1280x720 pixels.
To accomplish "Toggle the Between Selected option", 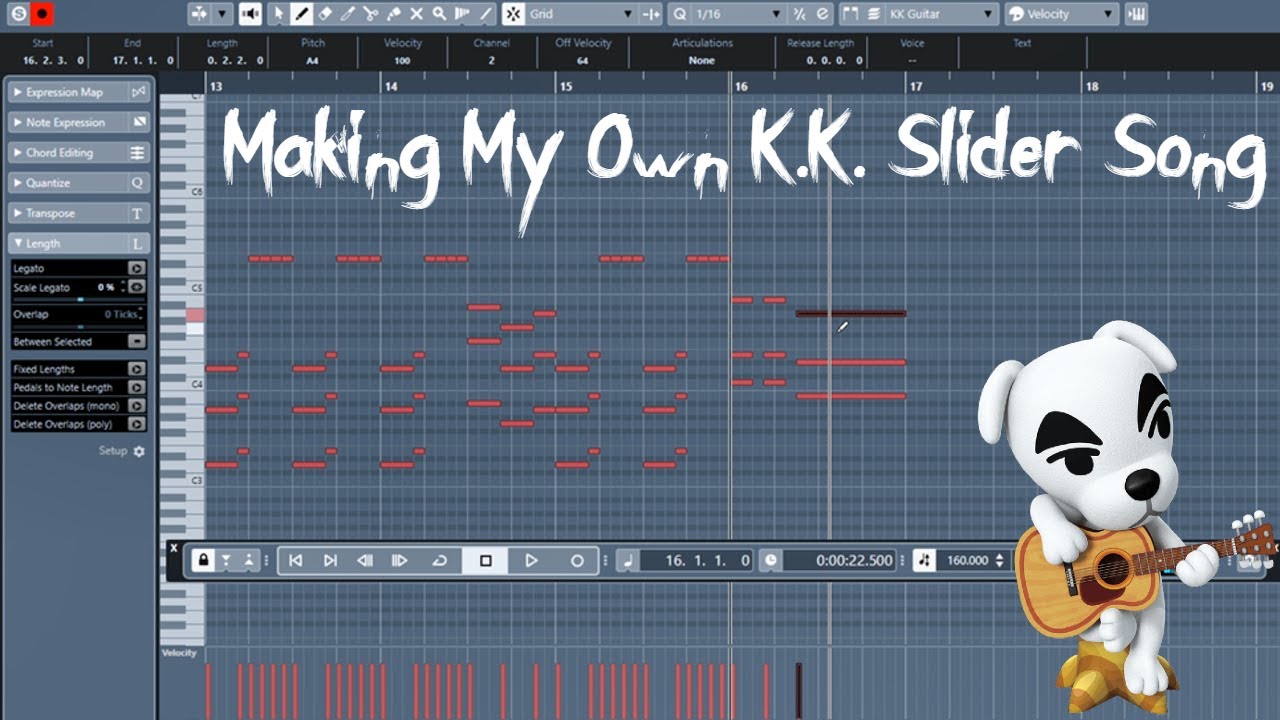I will [x=137, y=341].
